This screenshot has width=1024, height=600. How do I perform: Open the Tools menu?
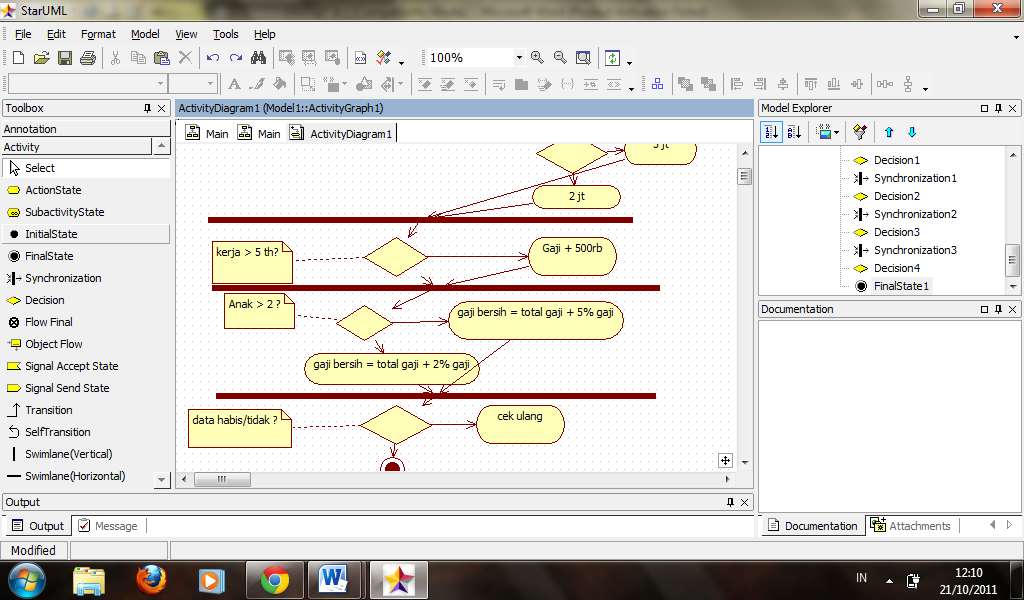[x=225, y=34]
